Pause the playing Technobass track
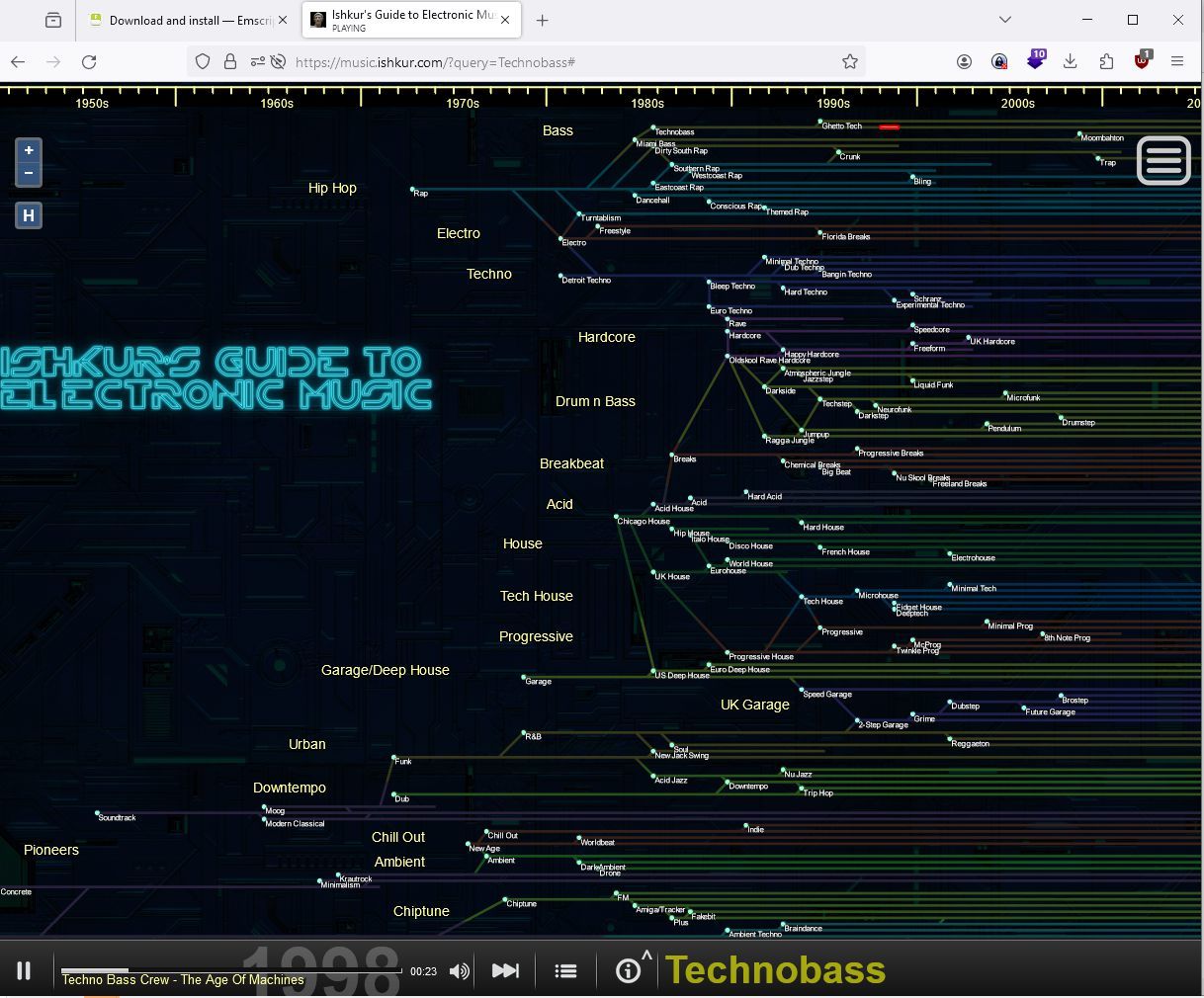1204x998 pixels. [24, 970]
